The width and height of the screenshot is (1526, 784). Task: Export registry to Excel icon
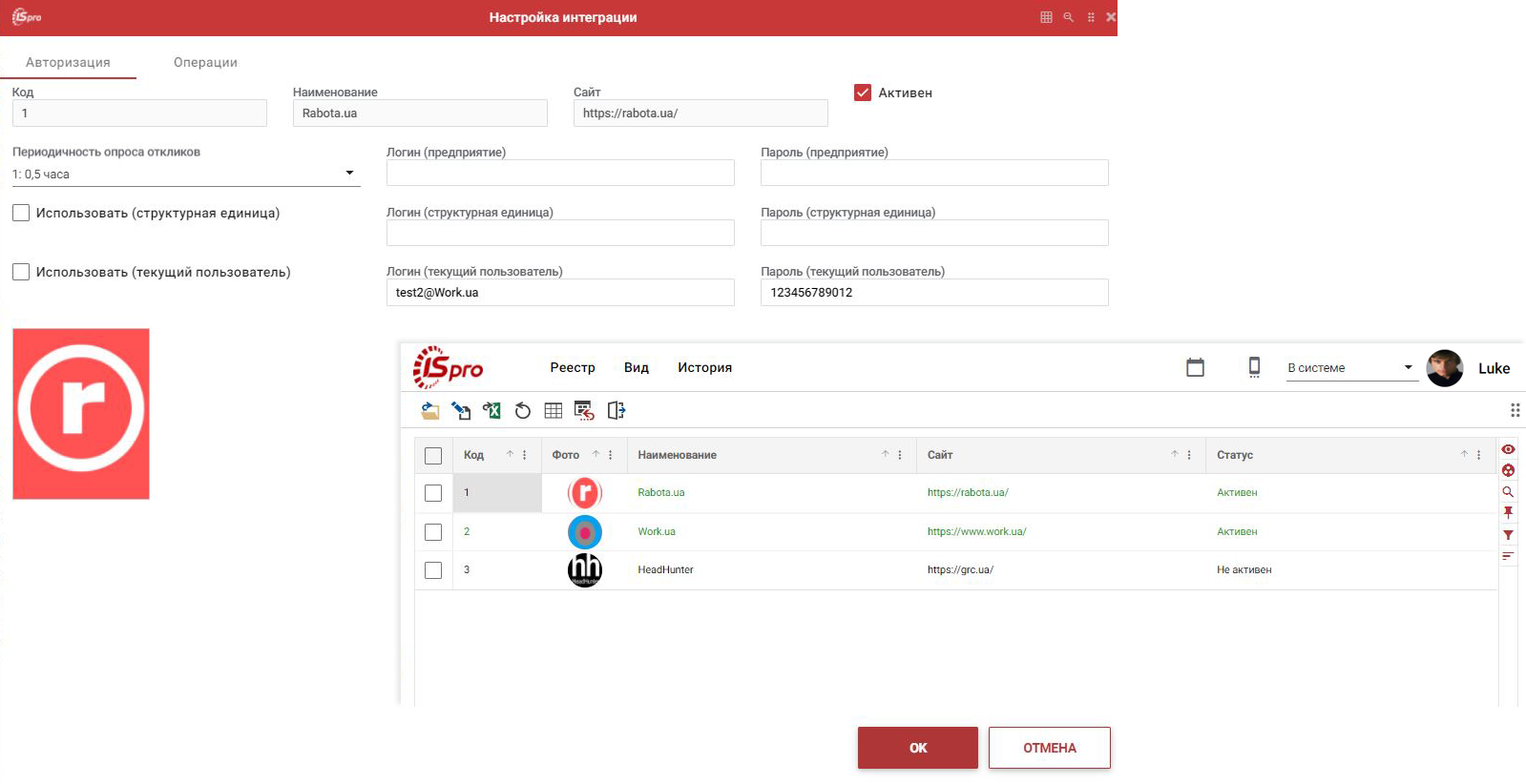point(491,411)
